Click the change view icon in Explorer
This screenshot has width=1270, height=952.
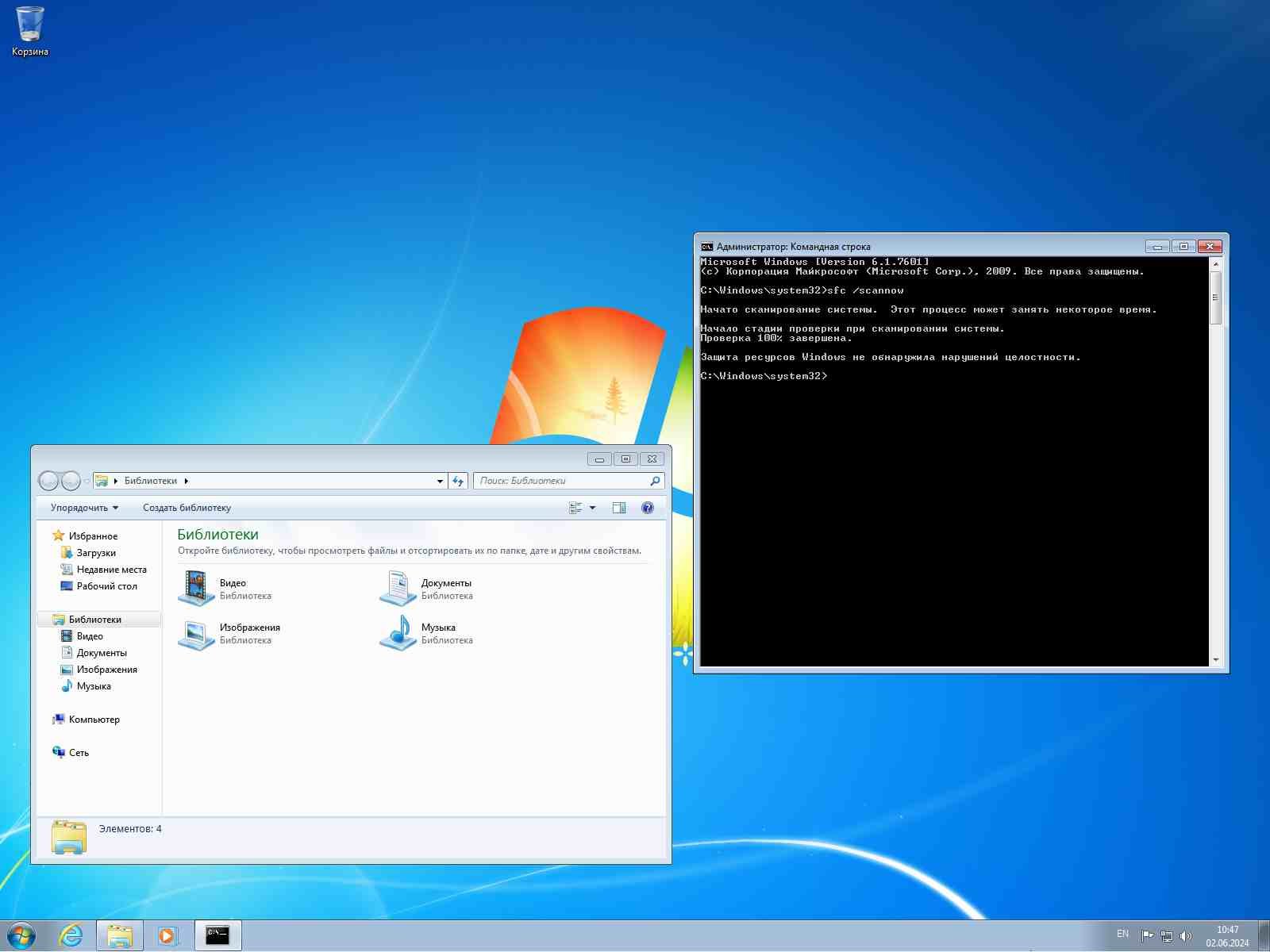coord(575,508)
